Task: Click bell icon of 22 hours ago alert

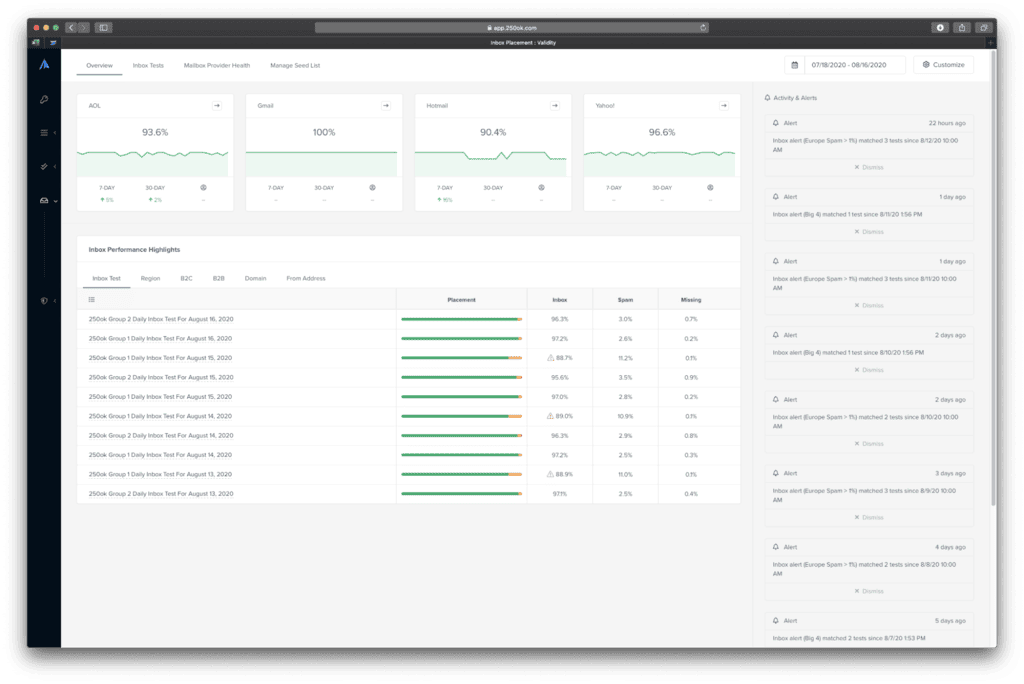Action: coord(776,123)
